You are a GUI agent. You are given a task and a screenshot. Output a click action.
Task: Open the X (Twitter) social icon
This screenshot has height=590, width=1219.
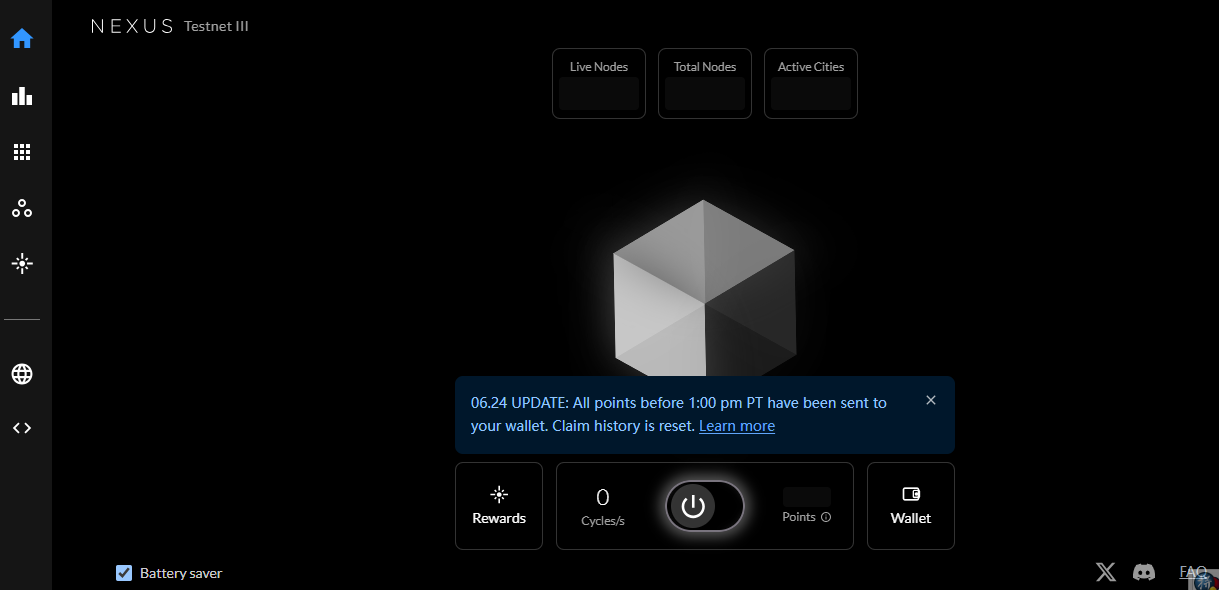point(1105,572)
